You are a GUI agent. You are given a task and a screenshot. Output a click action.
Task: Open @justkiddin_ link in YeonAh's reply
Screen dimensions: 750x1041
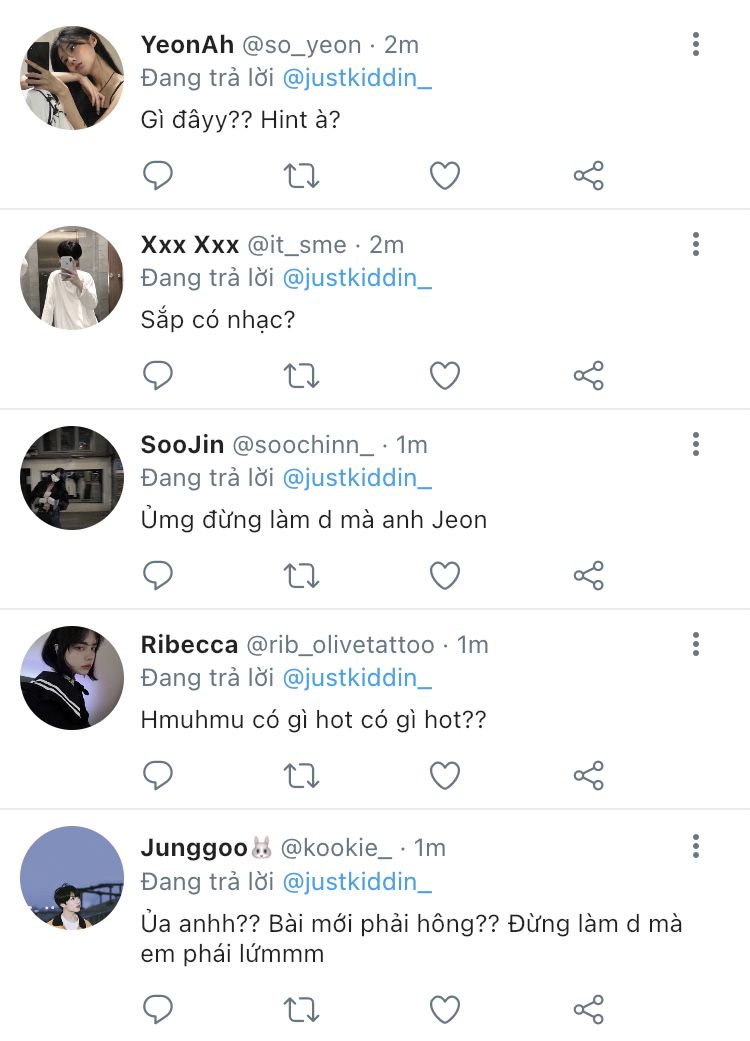357,78
